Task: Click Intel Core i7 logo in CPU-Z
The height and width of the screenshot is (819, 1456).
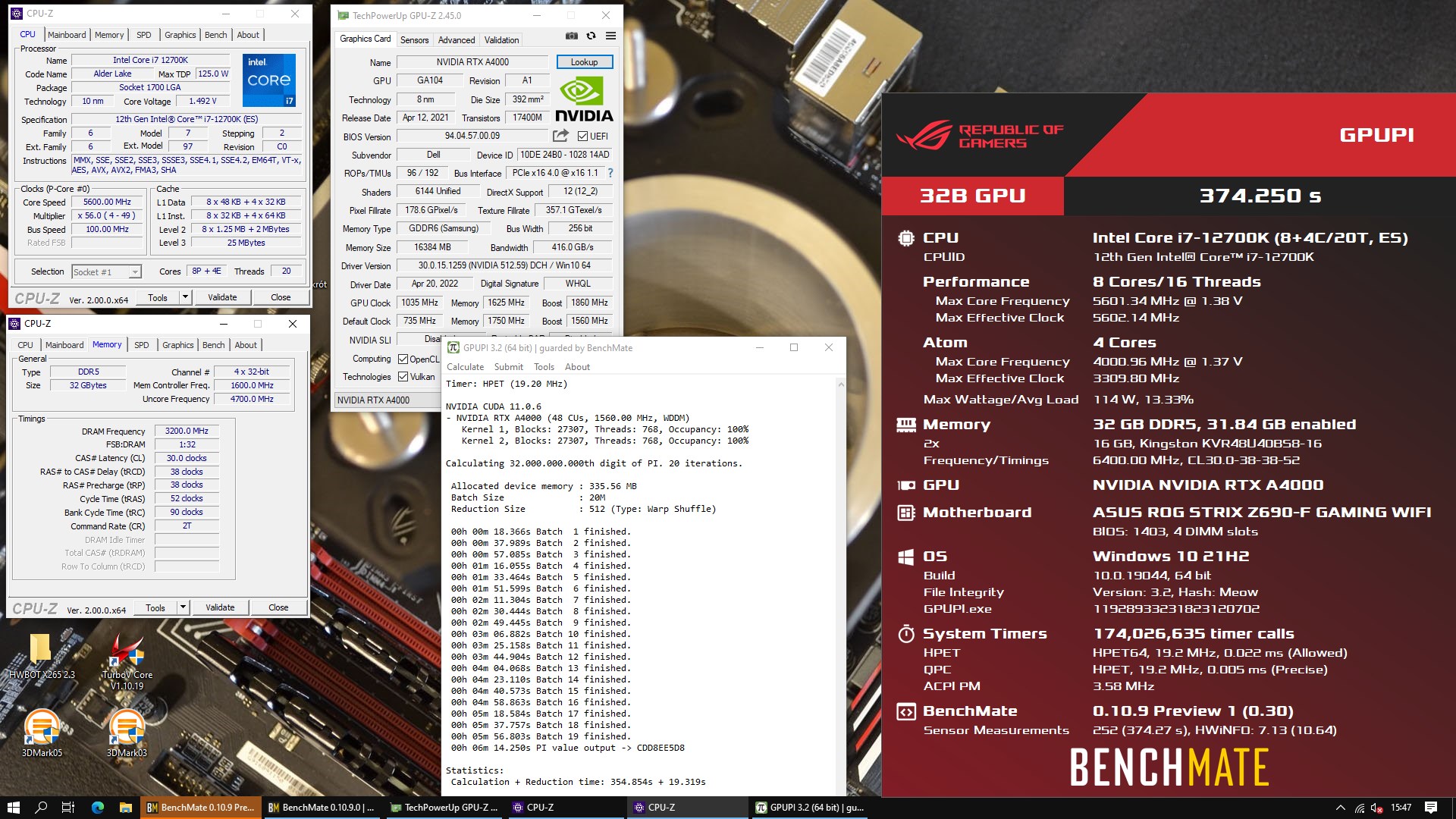Action: [269, 80]
